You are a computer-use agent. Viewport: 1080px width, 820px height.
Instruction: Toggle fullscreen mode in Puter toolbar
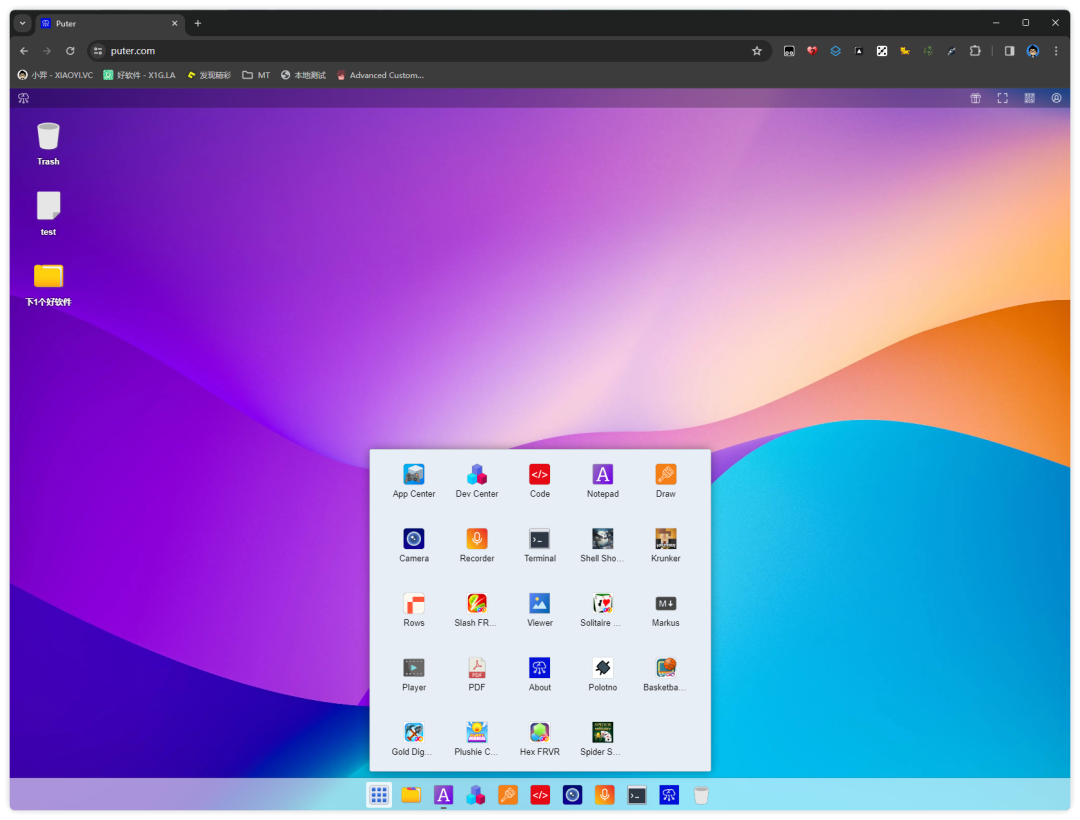point(1002,98)
